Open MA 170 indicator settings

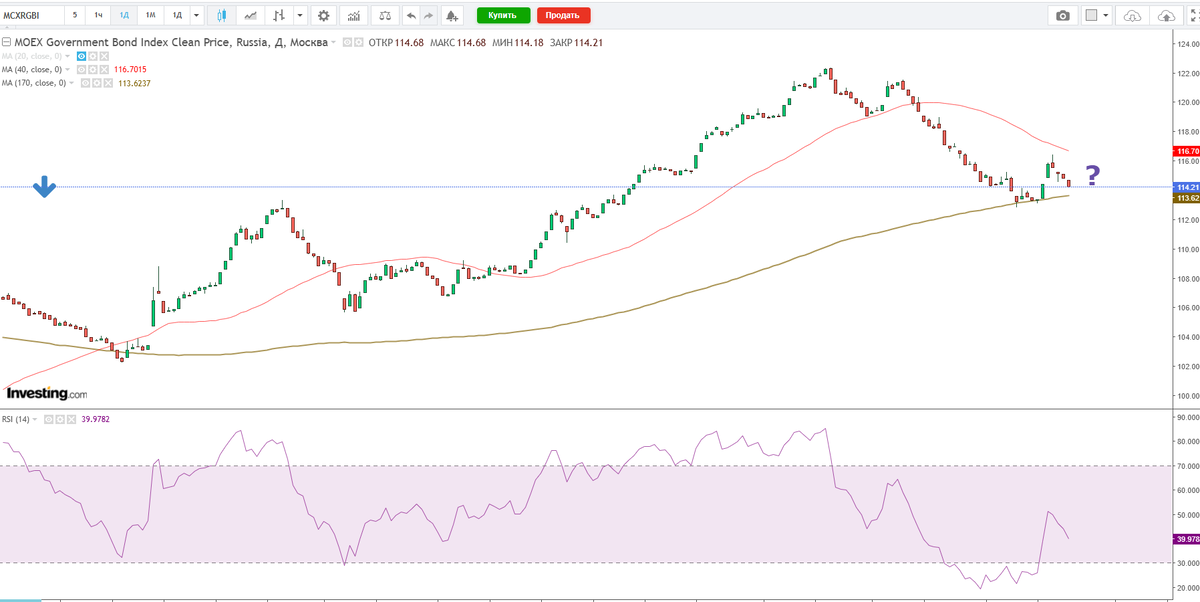tap(97, 83)
